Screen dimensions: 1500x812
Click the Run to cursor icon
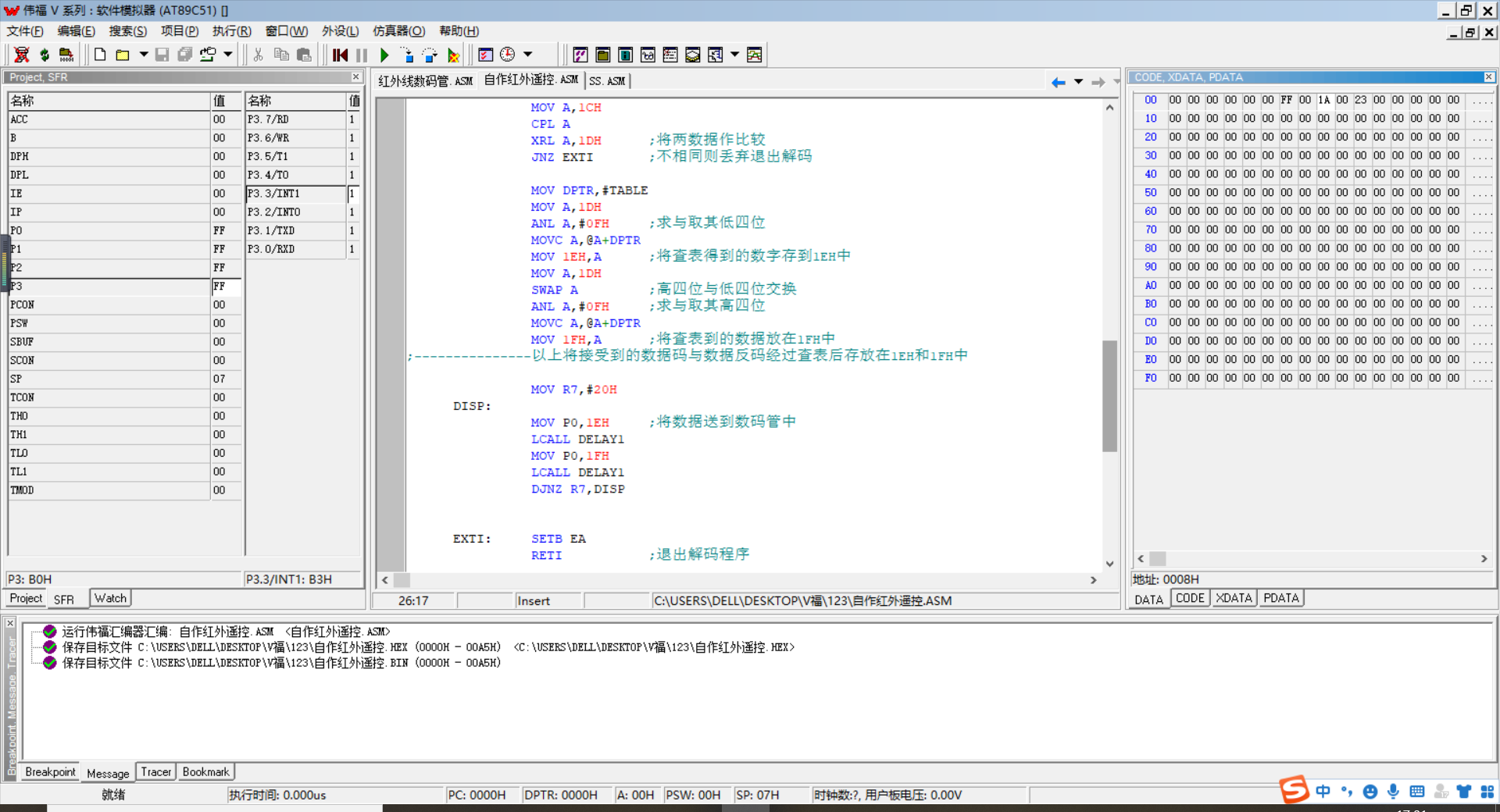pyautogui.click(x=452, y=55)
